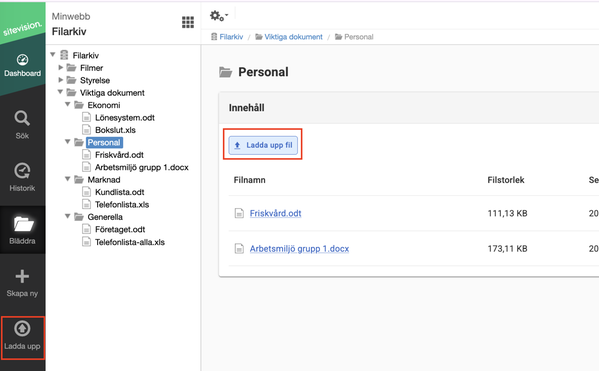The width and height of the screenshot is (599, 371).
Task: Select Bokslut.xls in the tree
Action: coord(115,130)
